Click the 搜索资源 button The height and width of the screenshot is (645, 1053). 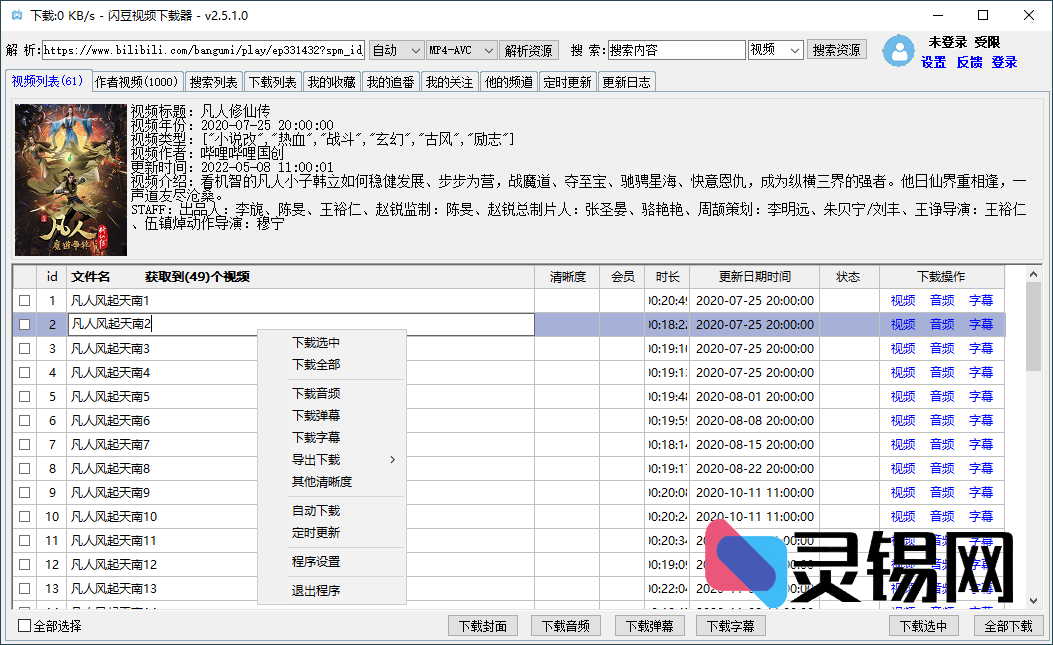coord(836,48)
